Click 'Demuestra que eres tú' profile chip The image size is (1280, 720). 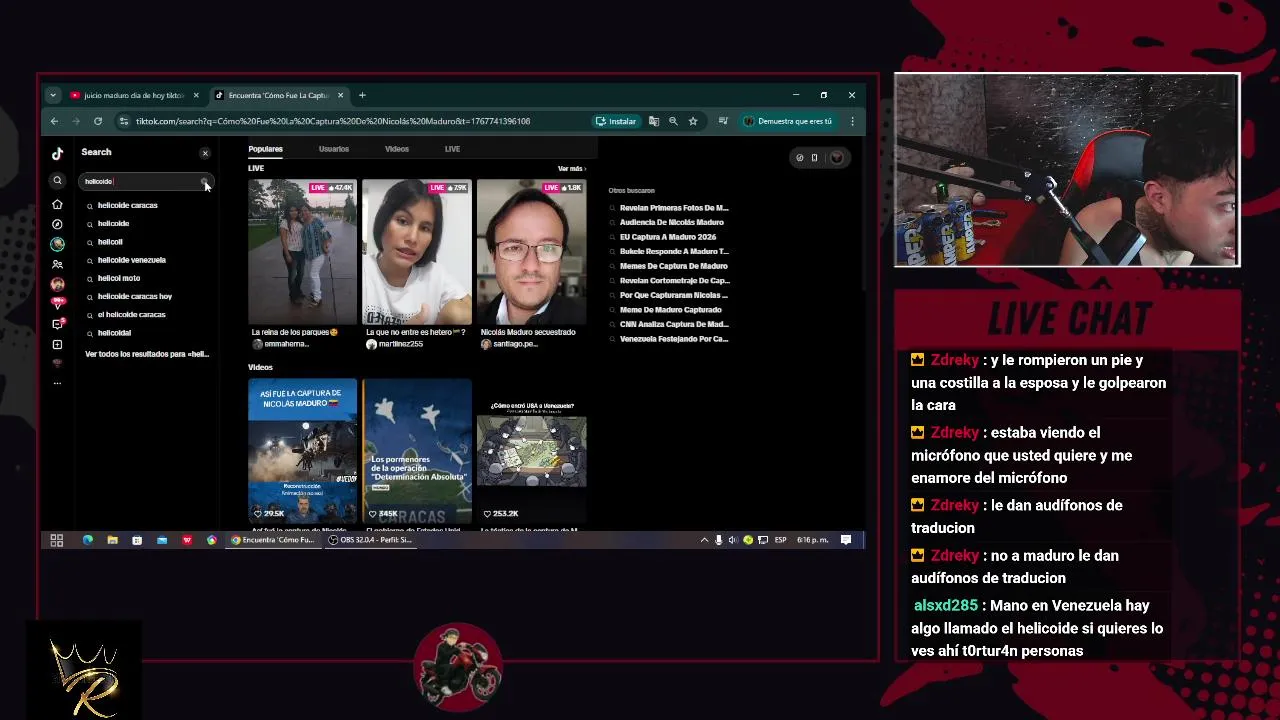pos(788,121)
